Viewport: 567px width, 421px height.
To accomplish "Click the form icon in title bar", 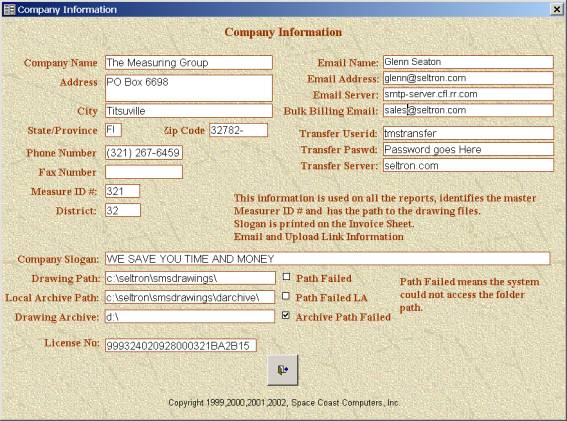I will (9, 9).
